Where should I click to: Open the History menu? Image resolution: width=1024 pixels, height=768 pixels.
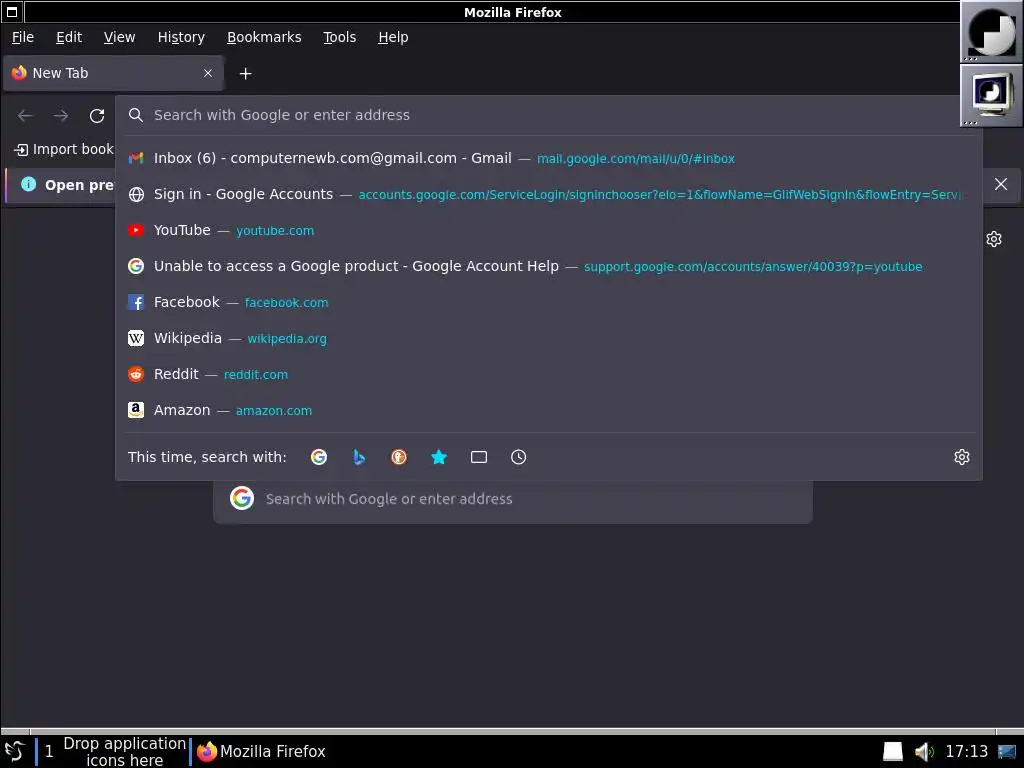pyautogui.click(x=181, y=37)
